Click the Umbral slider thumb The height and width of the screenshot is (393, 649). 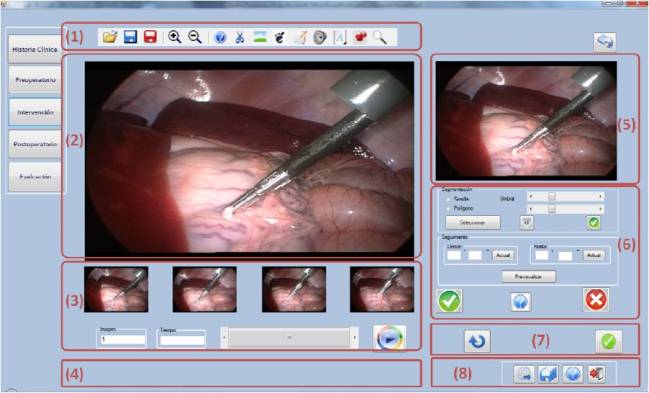551,196
